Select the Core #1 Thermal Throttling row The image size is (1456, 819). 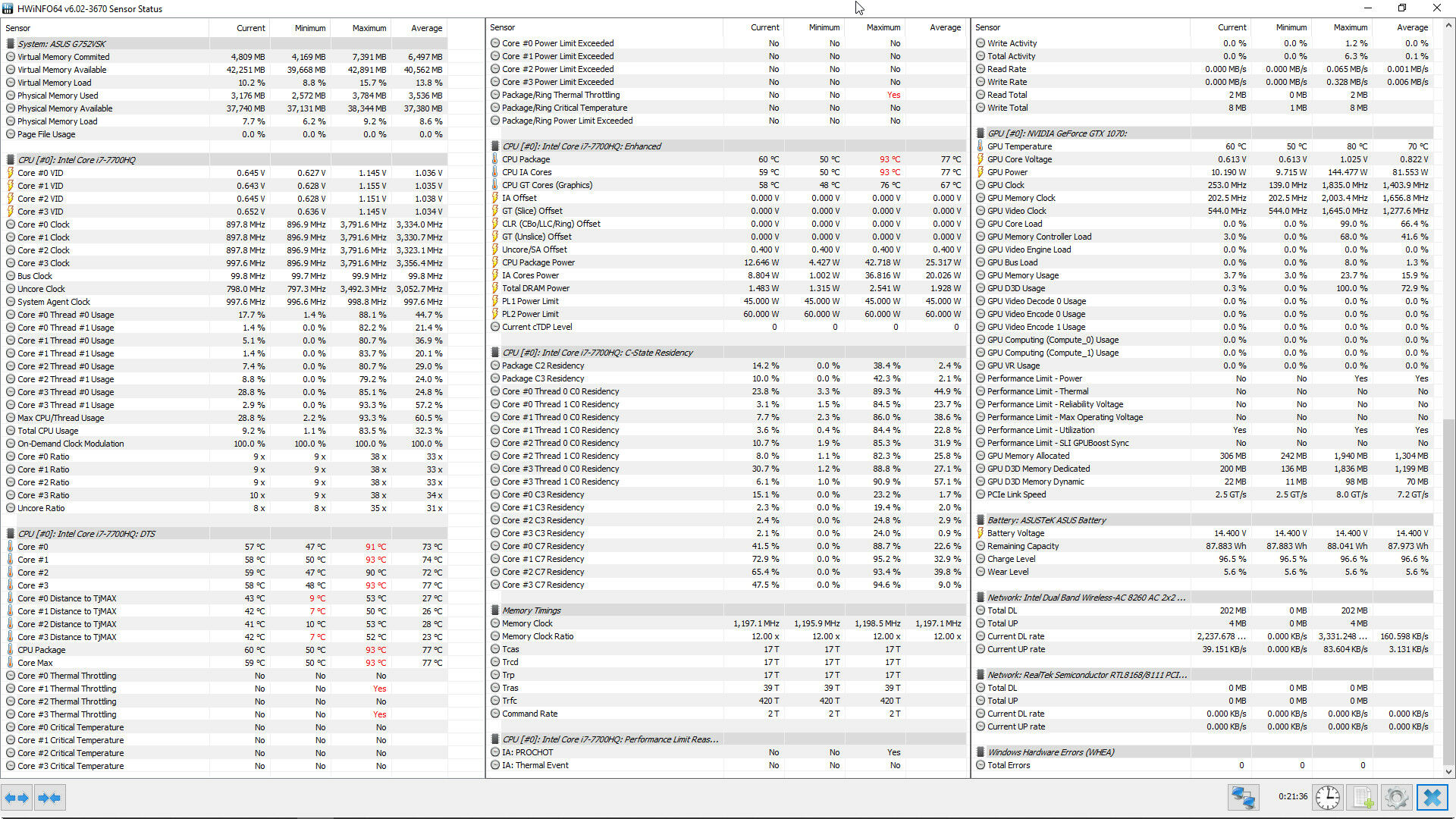[x=225, y=689]
